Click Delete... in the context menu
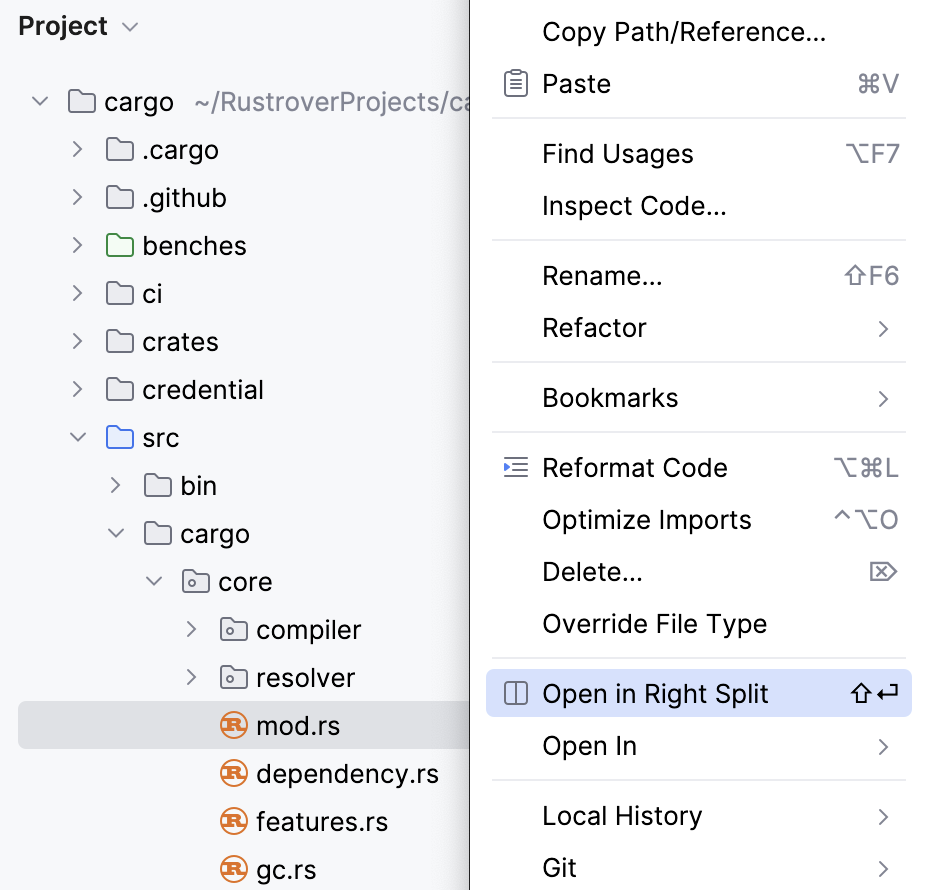This screenshot has height=890, width=927. [592, 572]
